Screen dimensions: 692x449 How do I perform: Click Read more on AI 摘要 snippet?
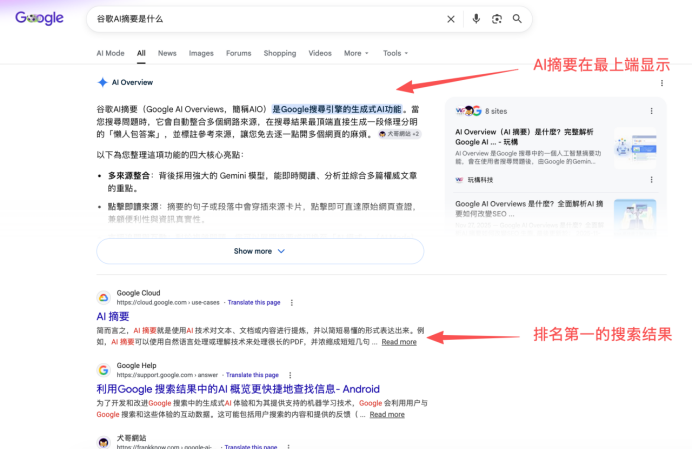[x=399, y=342]
